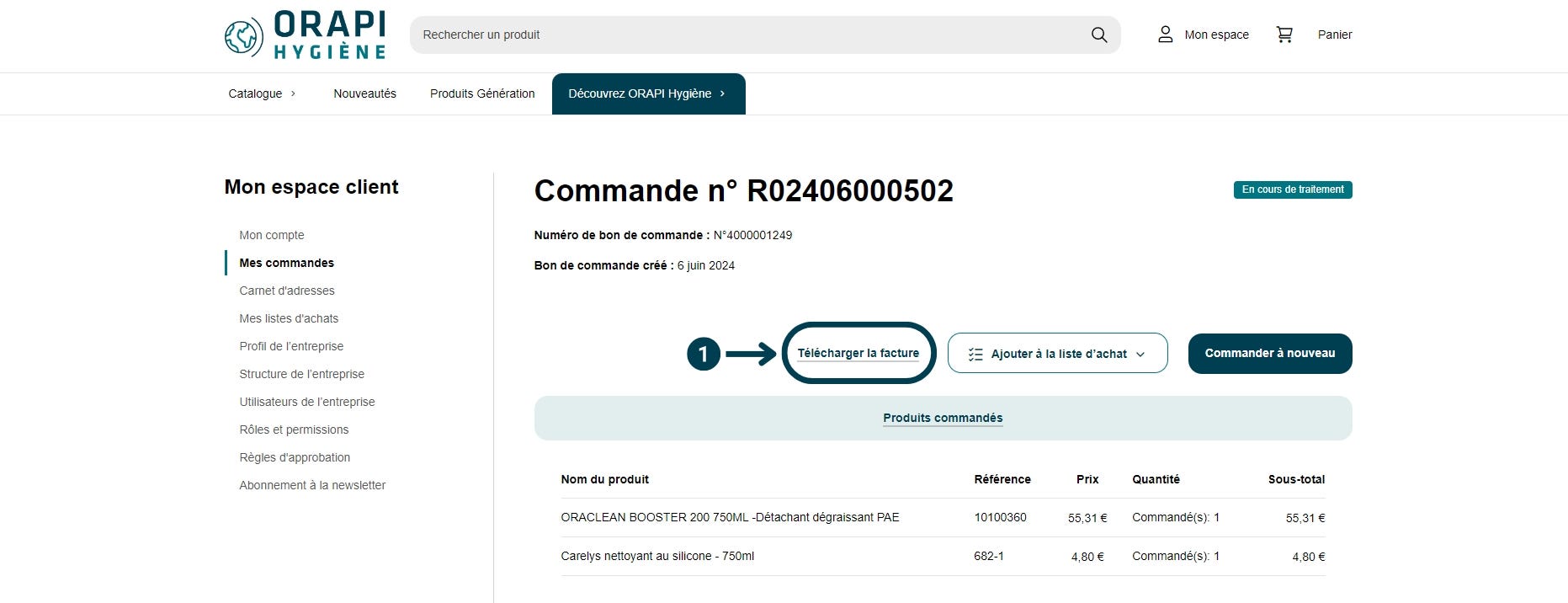Viewport: 1568px width, 603px height.
Task: Click the Panier link
Action: click(x=1335, y=35)
